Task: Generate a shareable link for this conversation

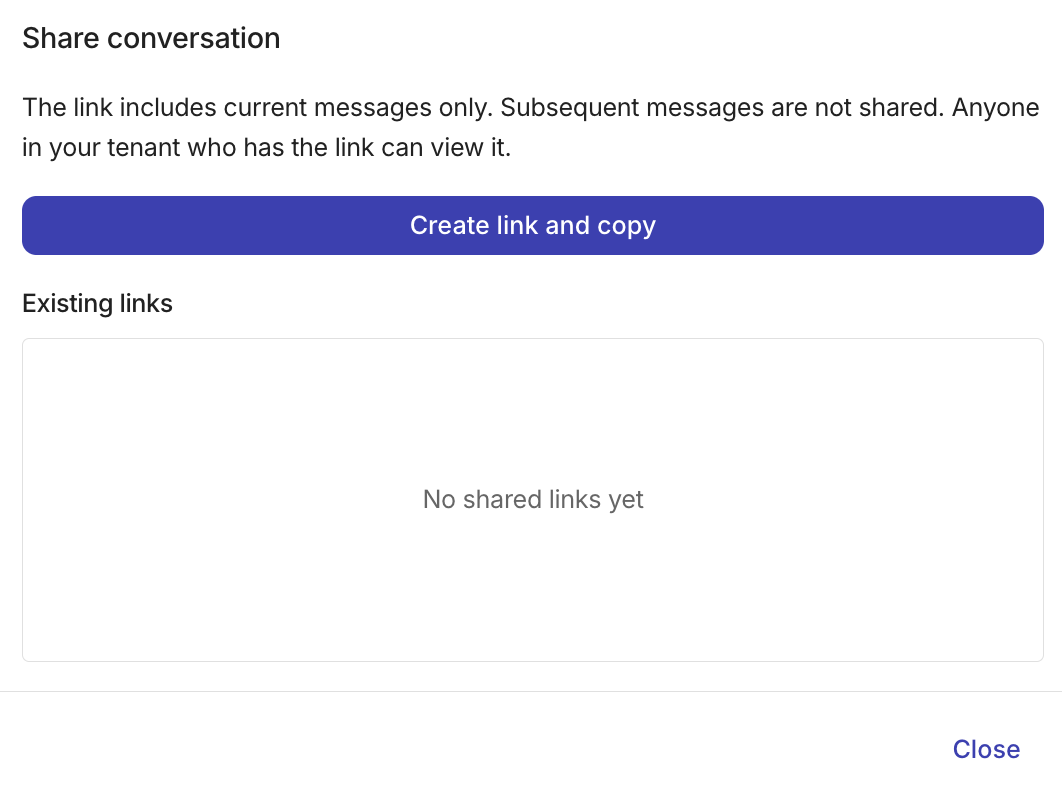Action: (x=531, y=225)
